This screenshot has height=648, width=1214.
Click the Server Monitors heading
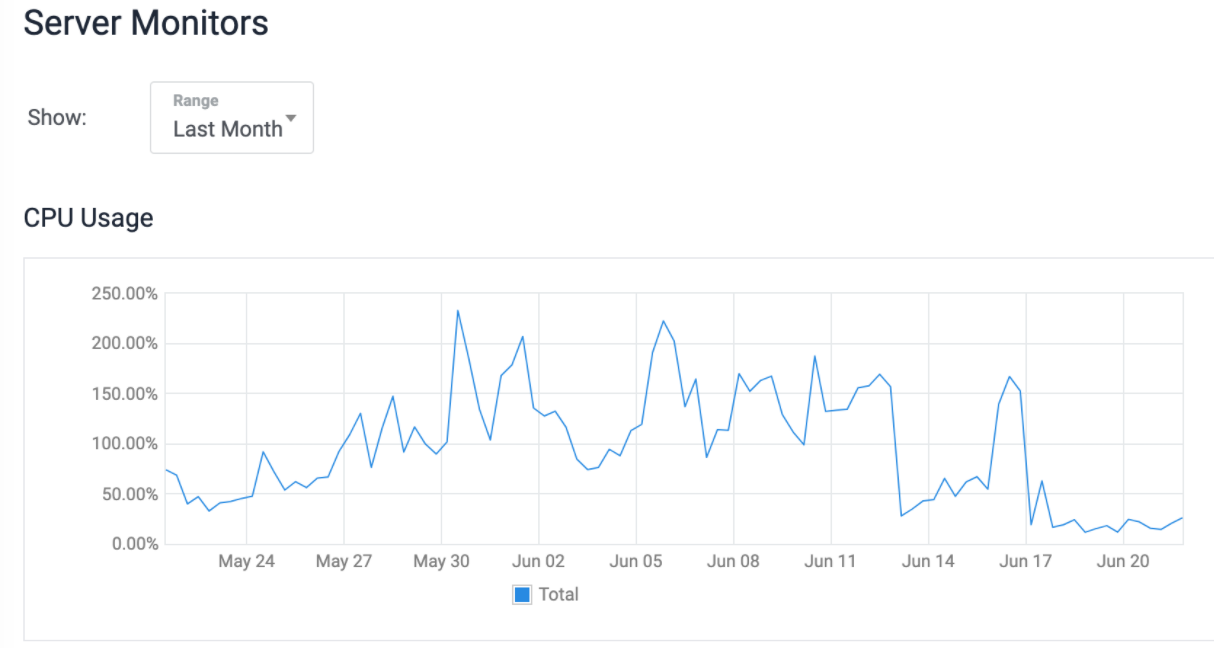(x=146, y=22)
